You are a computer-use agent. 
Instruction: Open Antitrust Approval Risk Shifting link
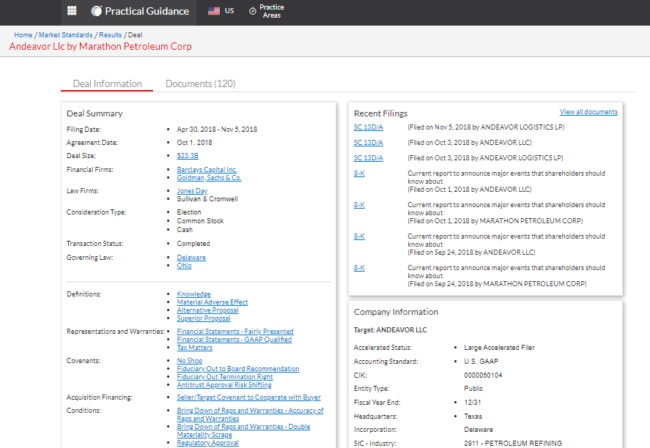pyautogui.click(x=224, y=385)
